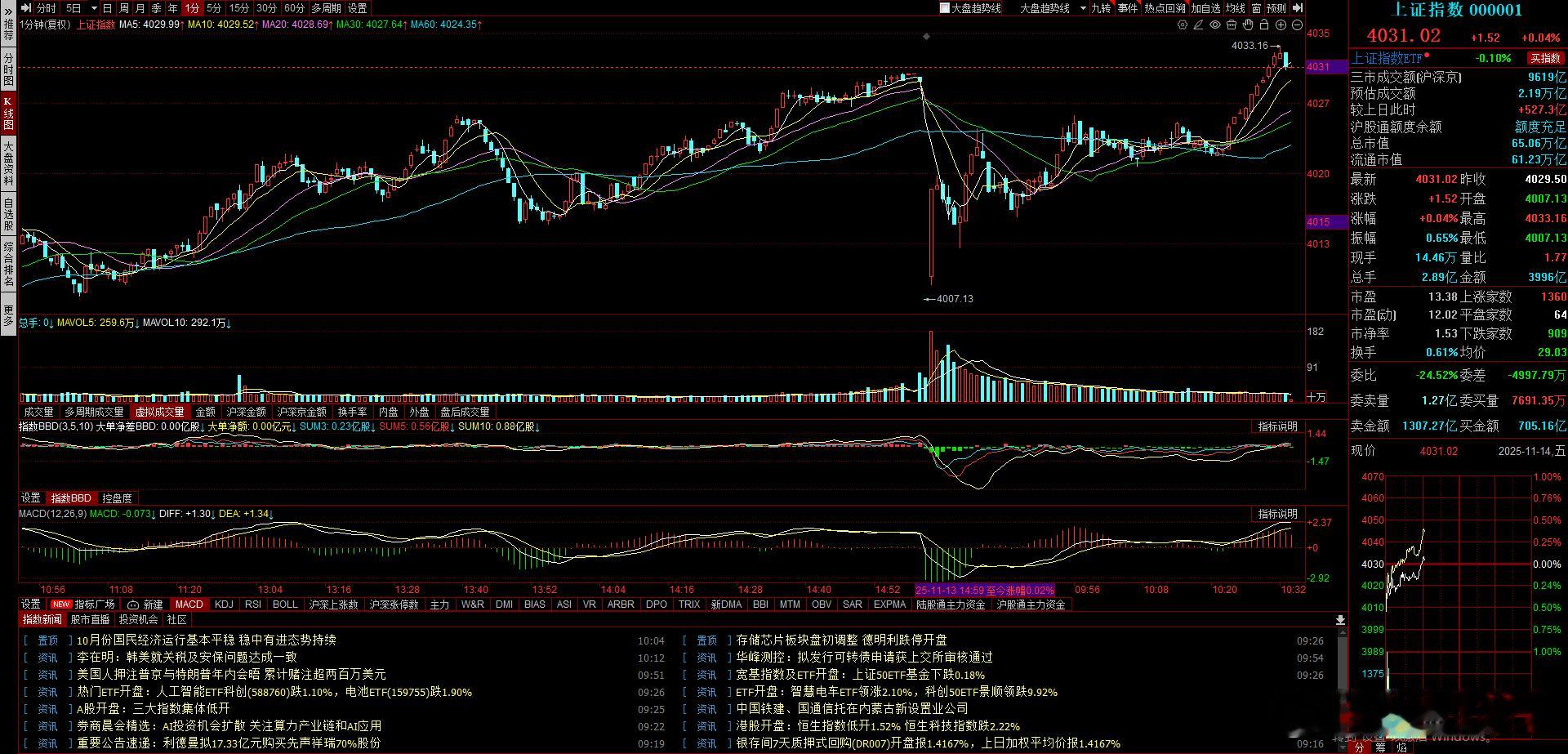The width and height of the screenshot is (1568, 754).
Task: Open news A股开盘：三大指数集体低开
Action: 154,709
